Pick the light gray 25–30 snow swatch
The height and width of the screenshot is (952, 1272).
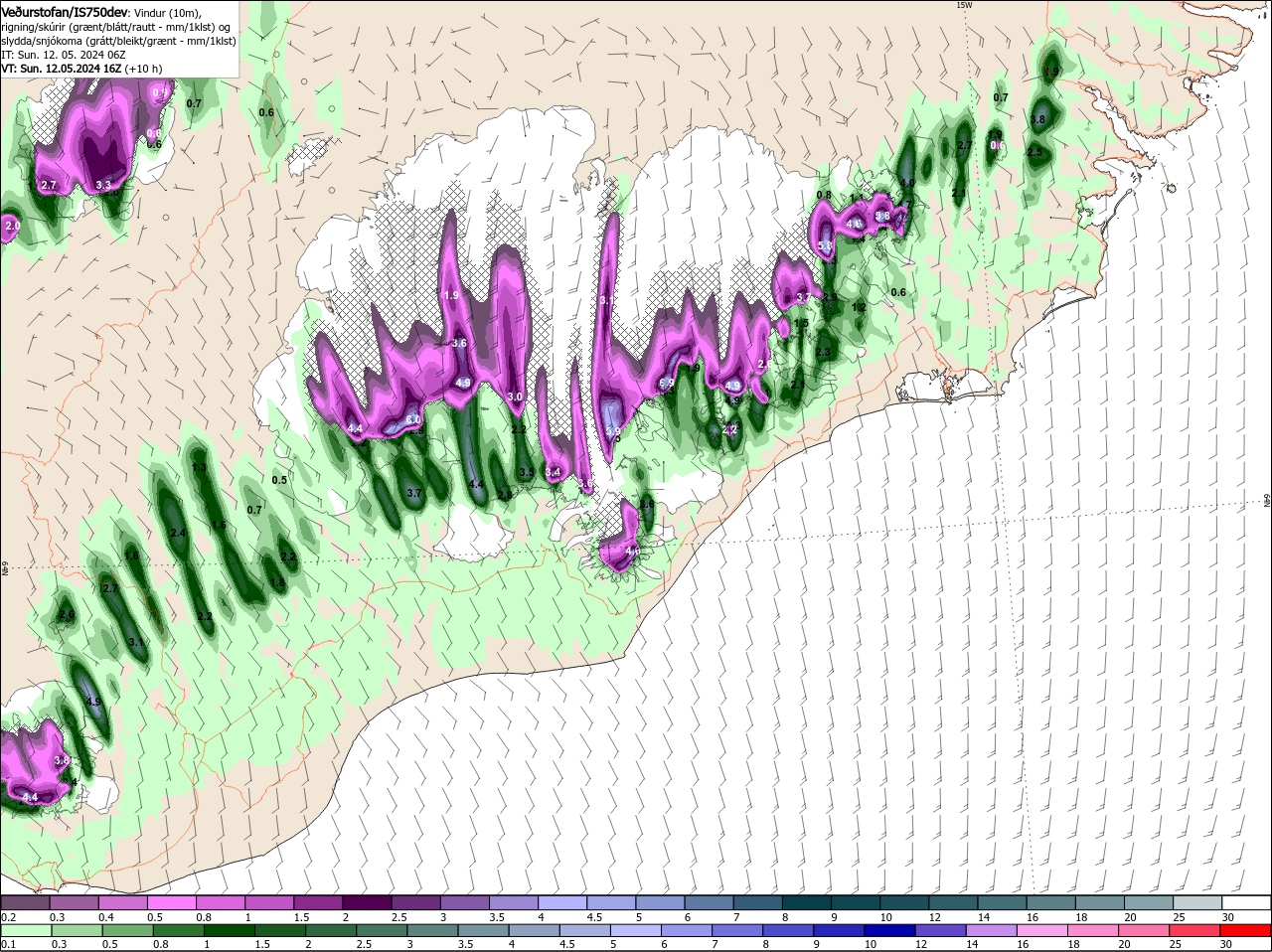(x=1197, y=903)
